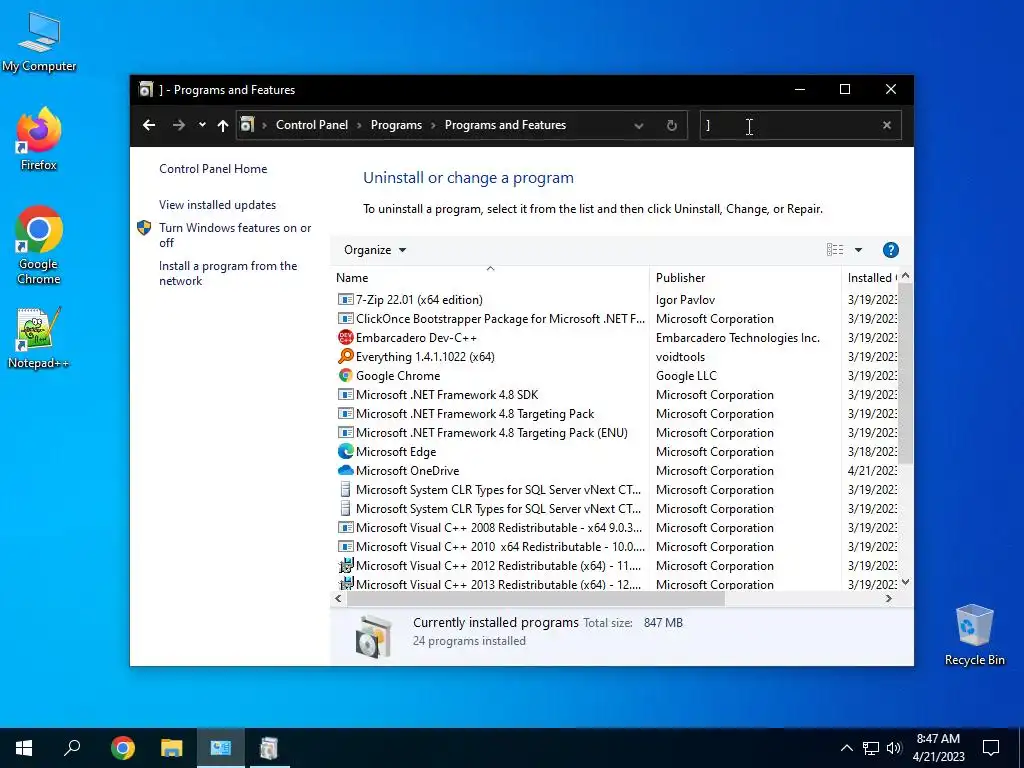The image size is (1024, 768).
Task: Click Programs in breadcrumb path
Action: [396, 125]
